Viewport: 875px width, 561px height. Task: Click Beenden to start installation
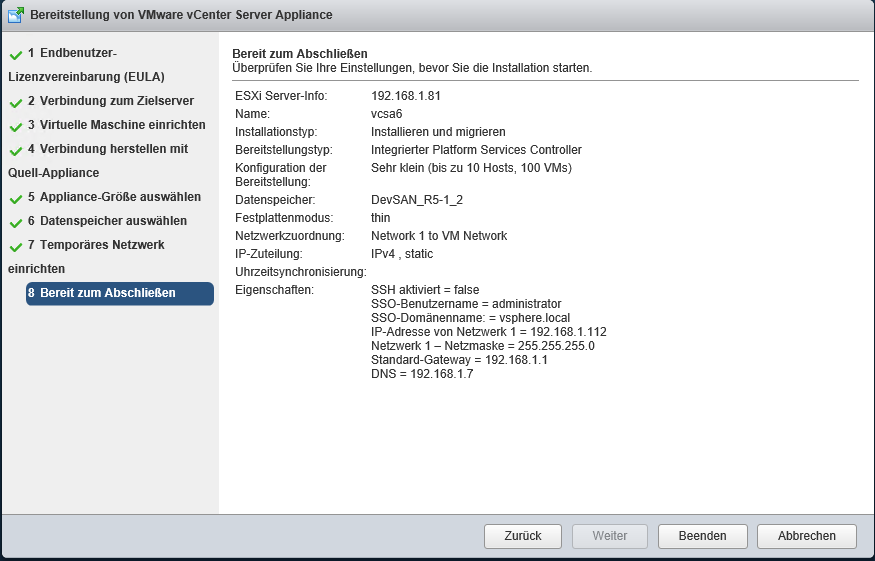[x=703, y=536]
